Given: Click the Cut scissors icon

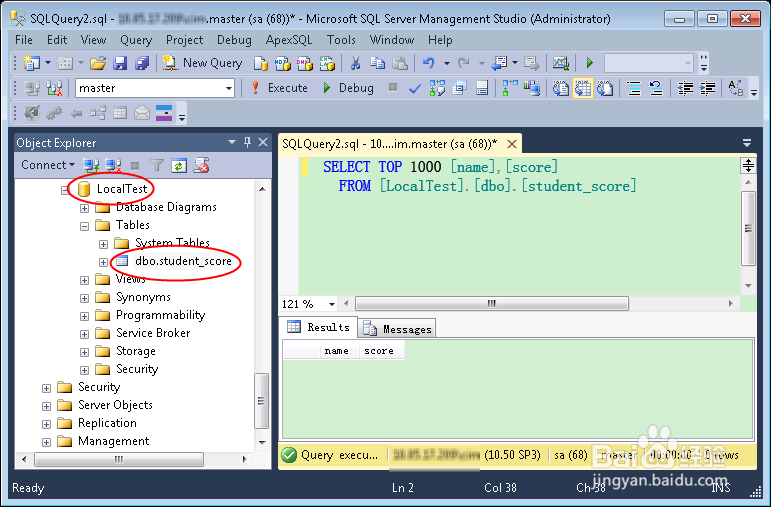Looking at the screenshot, I should point(355,63).
